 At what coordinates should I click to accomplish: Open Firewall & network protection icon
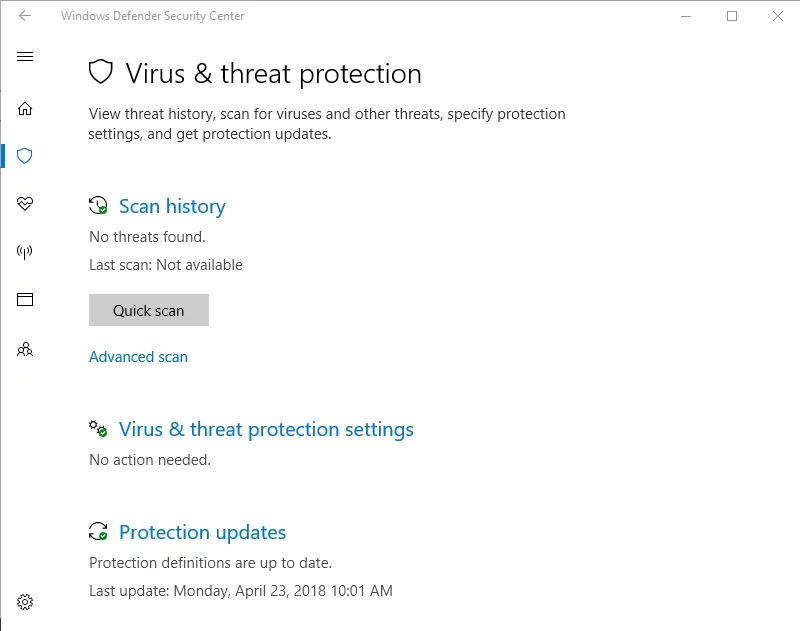point(25,252)
